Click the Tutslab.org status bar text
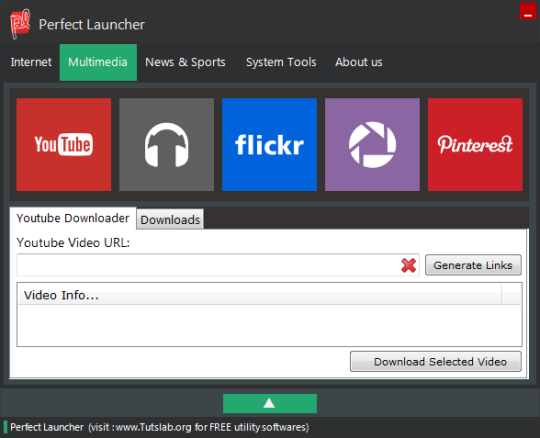The image size is (540, 438). coord(159,427)
